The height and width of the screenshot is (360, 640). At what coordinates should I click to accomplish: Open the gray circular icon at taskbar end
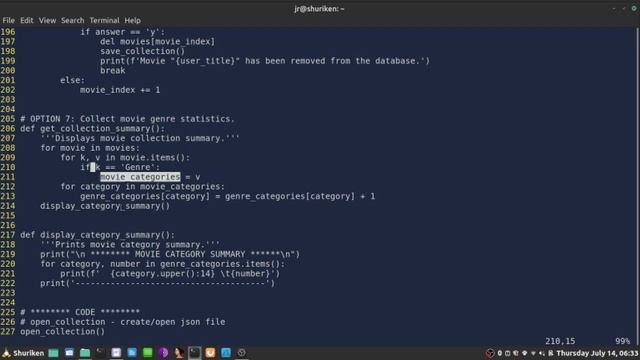click(x=242, y=353)
